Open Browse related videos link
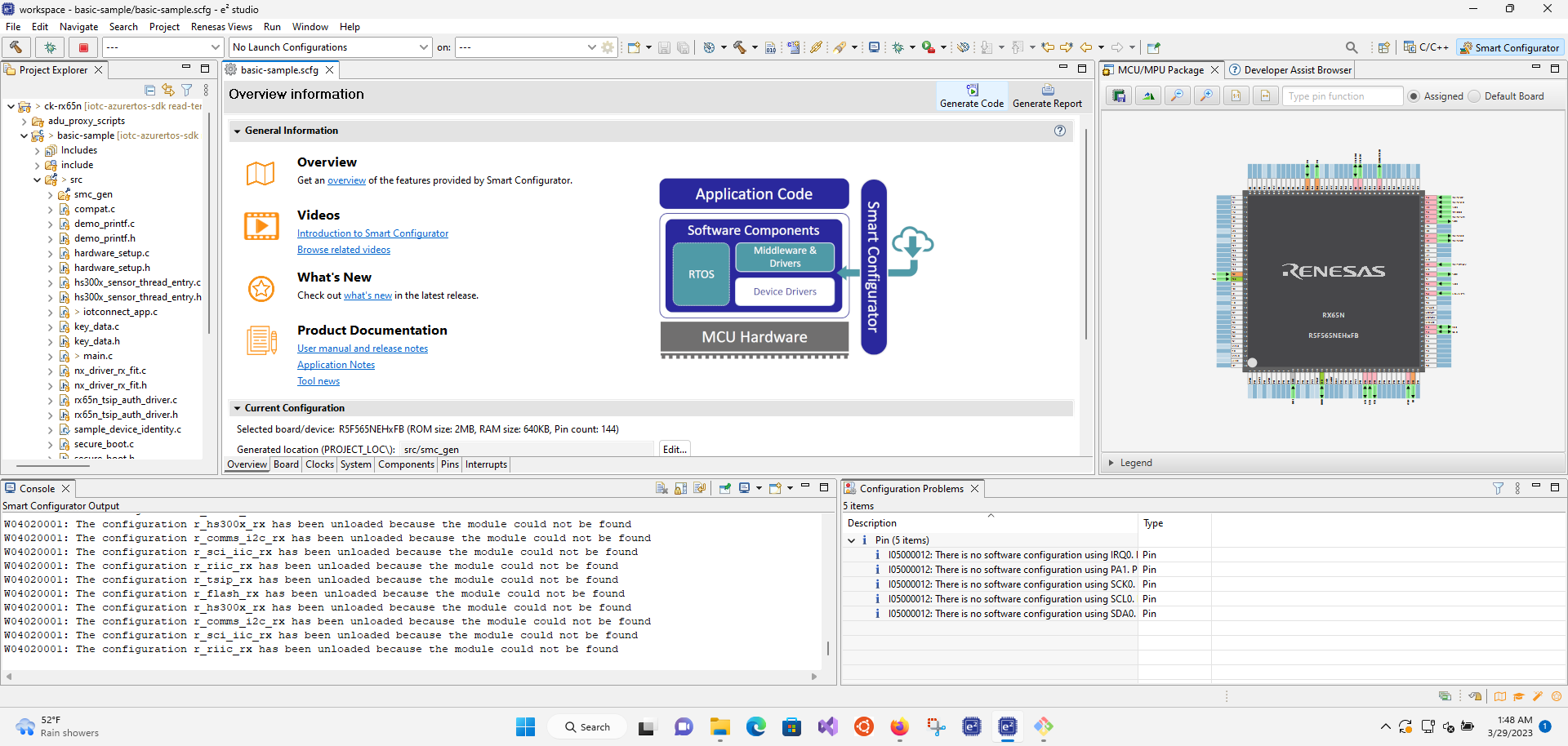The height and width of the screenshot is (746, 1568). click(344, 250)
